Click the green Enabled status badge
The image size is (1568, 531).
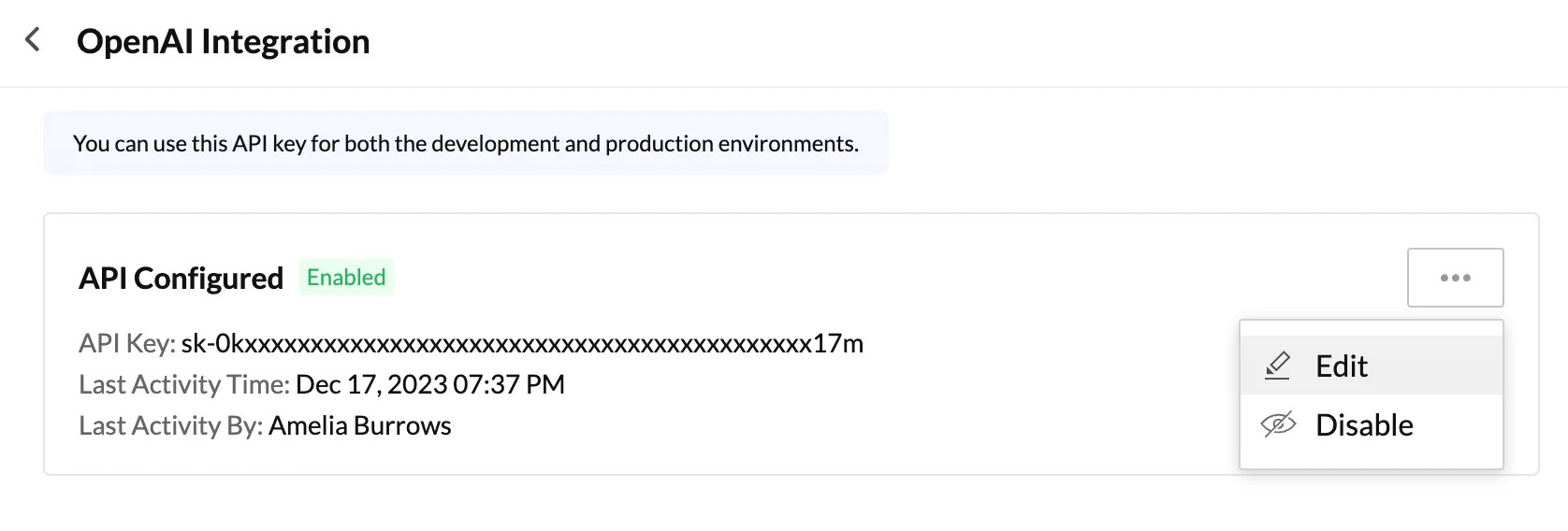click(346, 278)
